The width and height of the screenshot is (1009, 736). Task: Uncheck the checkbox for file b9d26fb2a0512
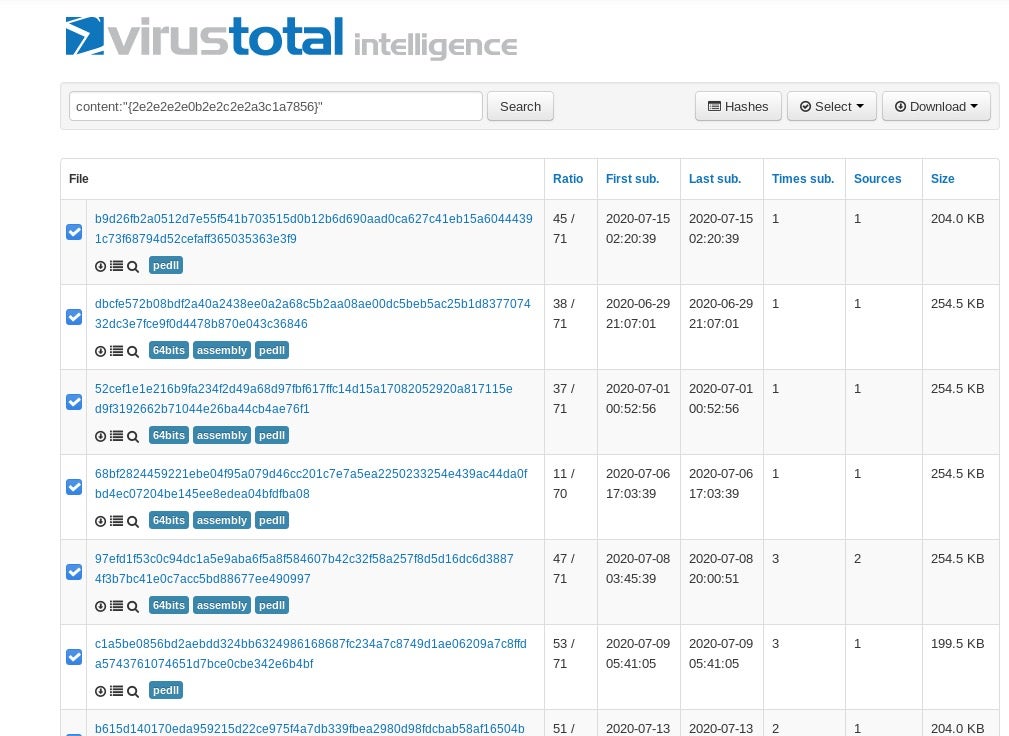click(74, 232)
